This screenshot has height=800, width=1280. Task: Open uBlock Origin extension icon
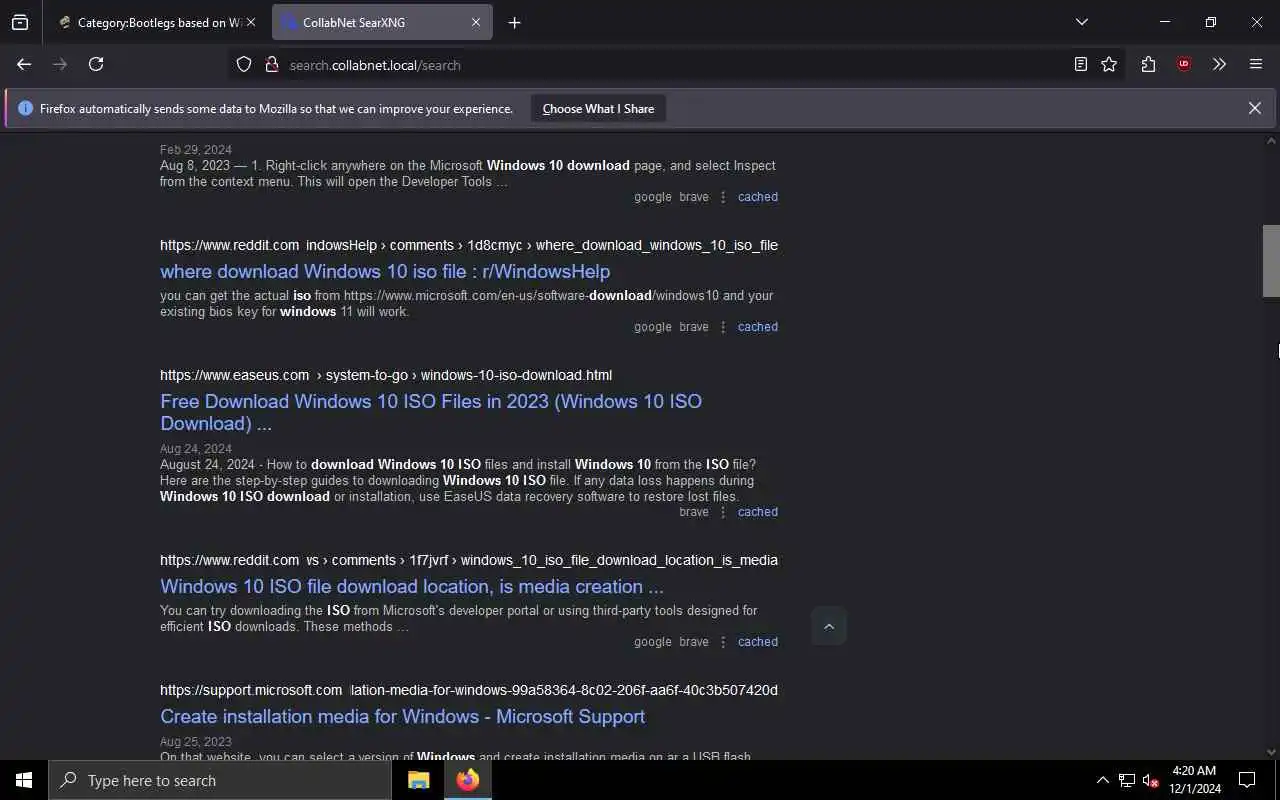1184,64
